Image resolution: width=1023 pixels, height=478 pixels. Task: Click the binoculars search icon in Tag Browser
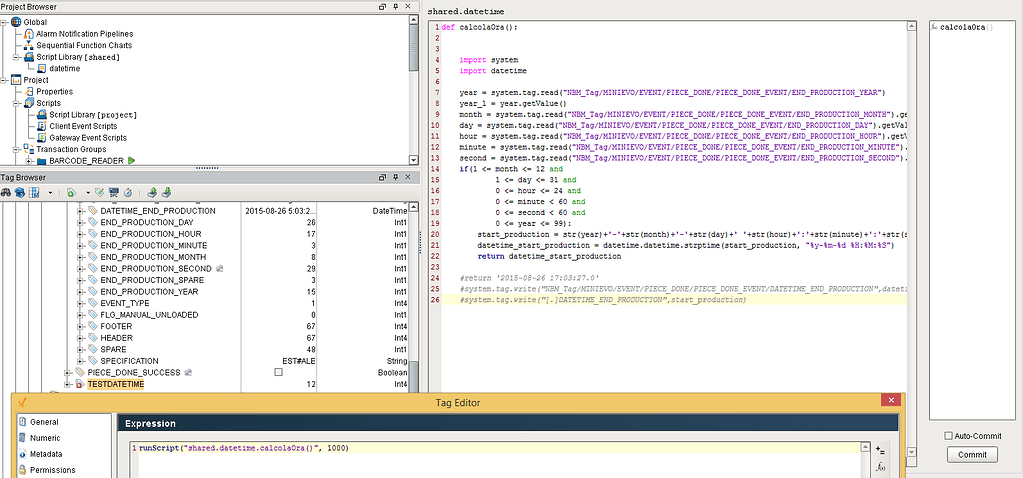pos(7,192)
